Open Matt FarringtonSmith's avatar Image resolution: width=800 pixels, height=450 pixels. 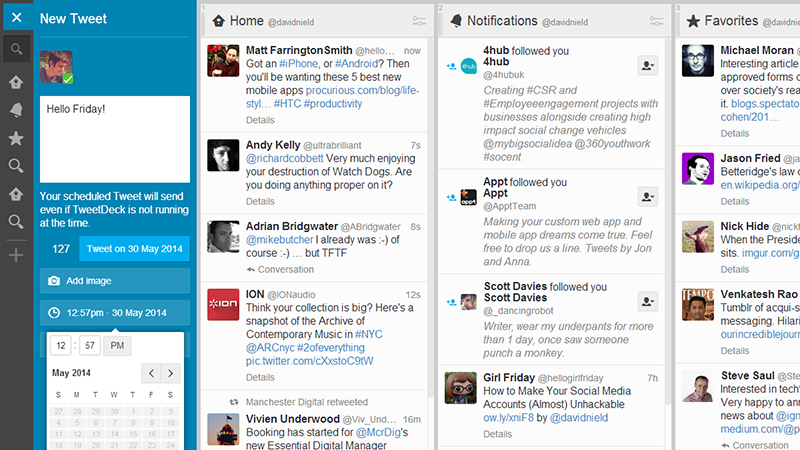(x=223, y=61)
